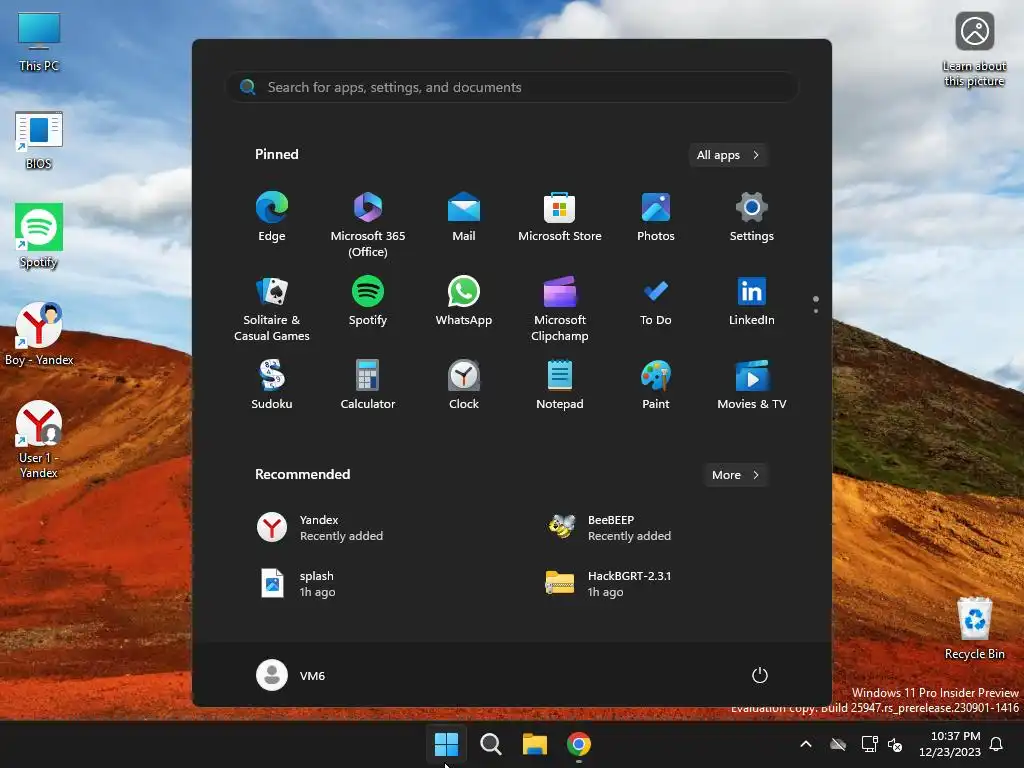
Task: Launch Microsoft Clipchamp
Action: point(560,308)
